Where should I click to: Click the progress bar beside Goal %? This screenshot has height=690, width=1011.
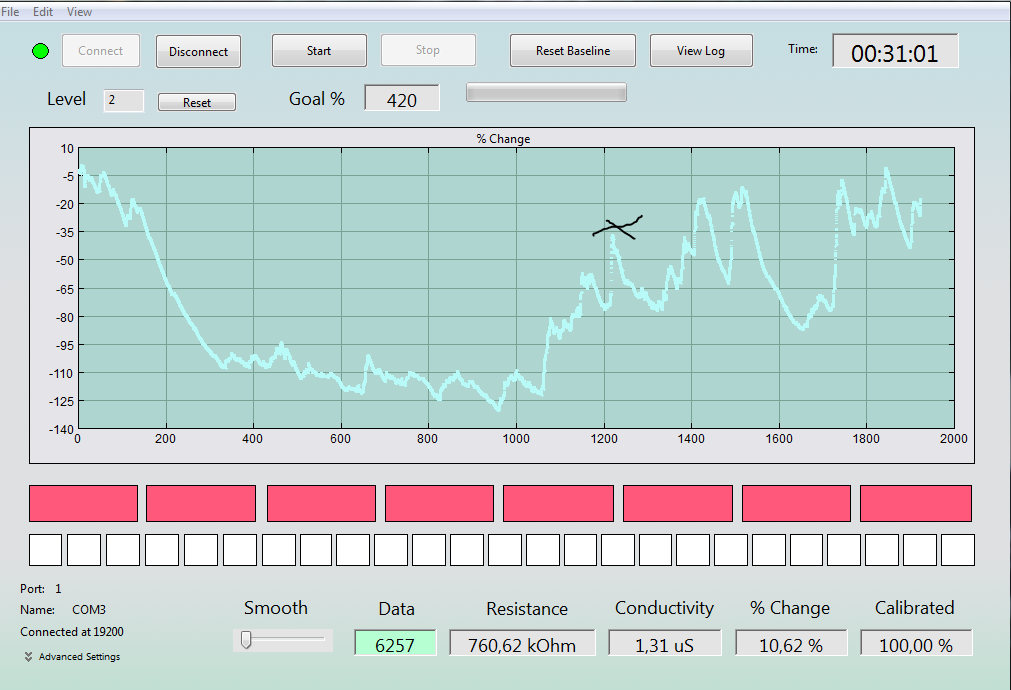coord(546,93)
